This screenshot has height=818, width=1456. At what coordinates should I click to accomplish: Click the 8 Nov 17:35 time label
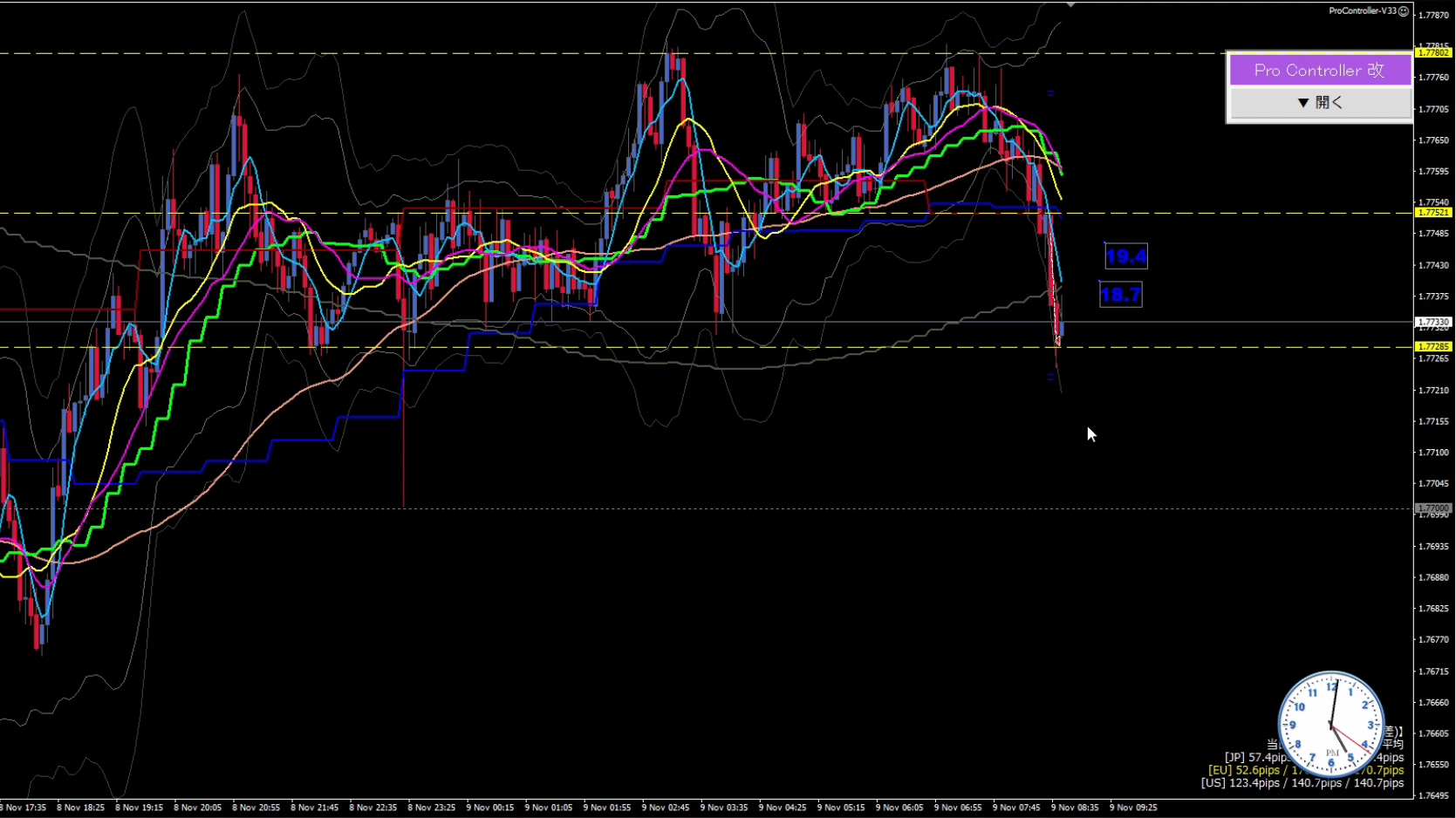[x=24, y=808]
